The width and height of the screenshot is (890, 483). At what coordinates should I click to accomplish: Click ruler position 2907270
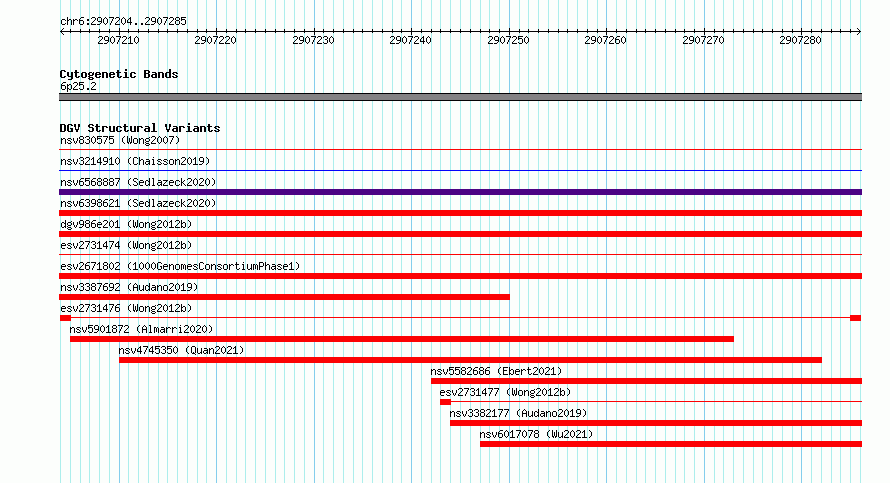(x=703, y=40)
